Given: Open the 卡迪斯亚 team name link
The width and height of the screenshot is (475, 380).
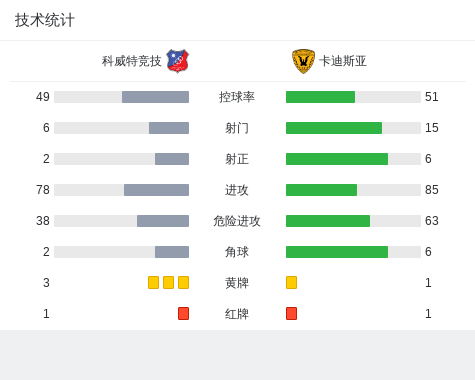Looking at the screenshot, I should [343, 61].
